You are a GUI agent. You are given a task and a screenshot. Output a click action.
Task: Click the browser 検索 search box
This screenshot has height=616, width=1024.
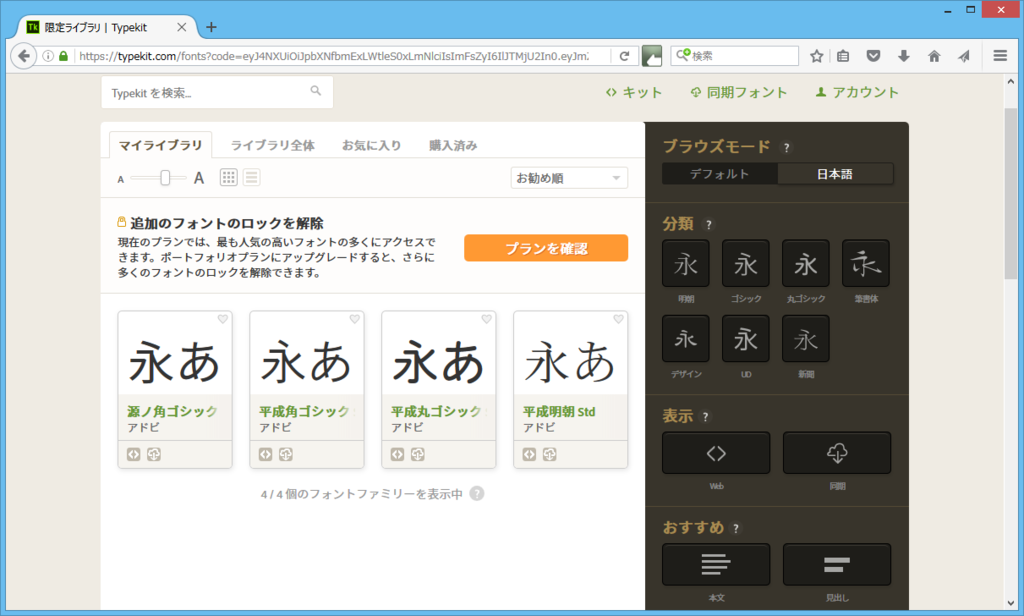click(x=735, y=56)
